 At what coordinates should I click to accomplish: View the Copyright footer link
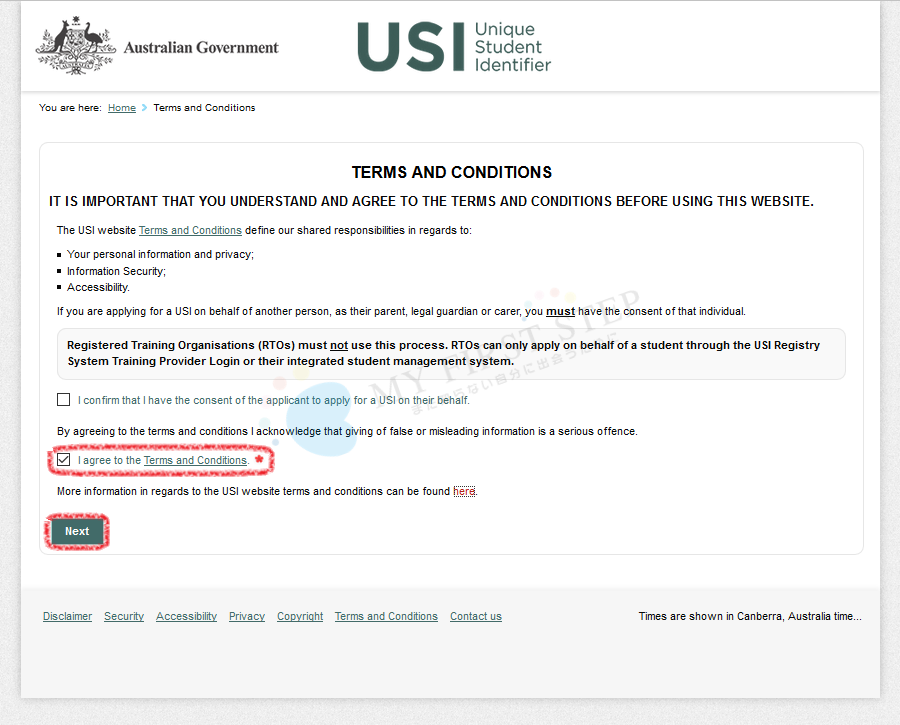click(300, 617)
